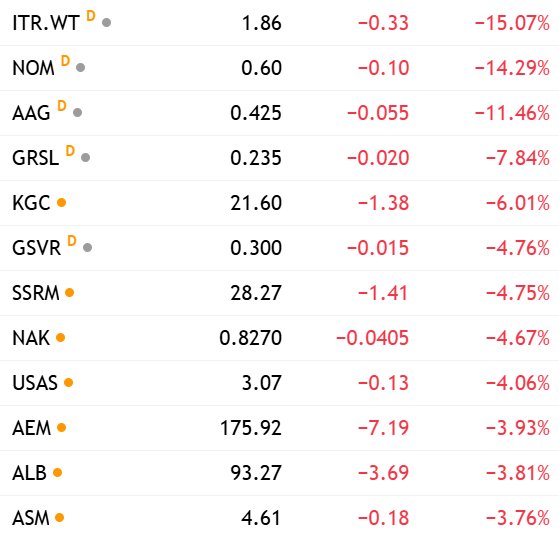Screen dimensions: 559x535
Task: Click the NOM last price 0.60
Action: coord(261,68)
